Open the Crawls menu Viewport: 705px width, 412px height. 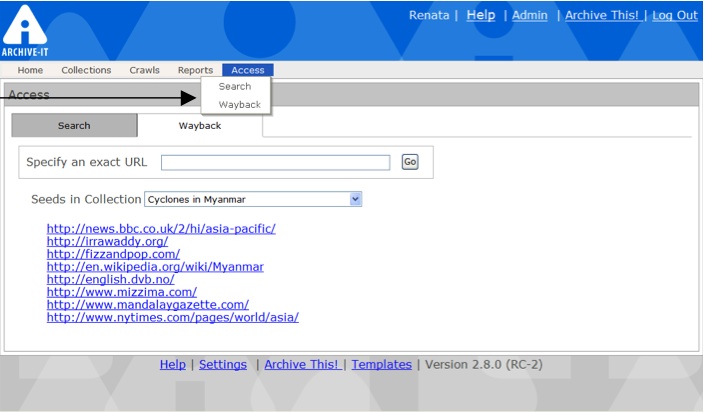[144, 70]
